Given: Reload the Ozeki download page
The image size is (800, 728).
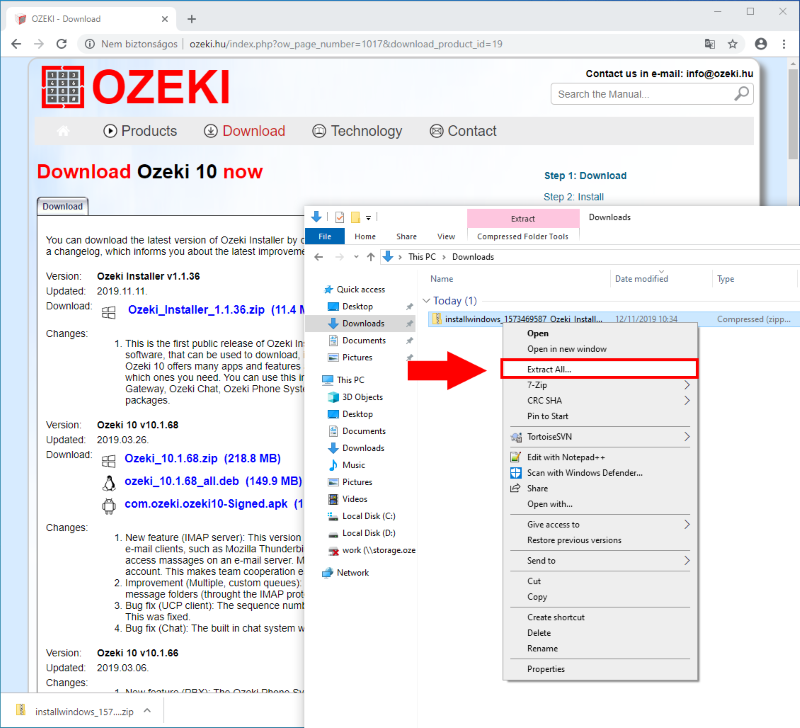Looking at the screenshot, I should [62, 44].
